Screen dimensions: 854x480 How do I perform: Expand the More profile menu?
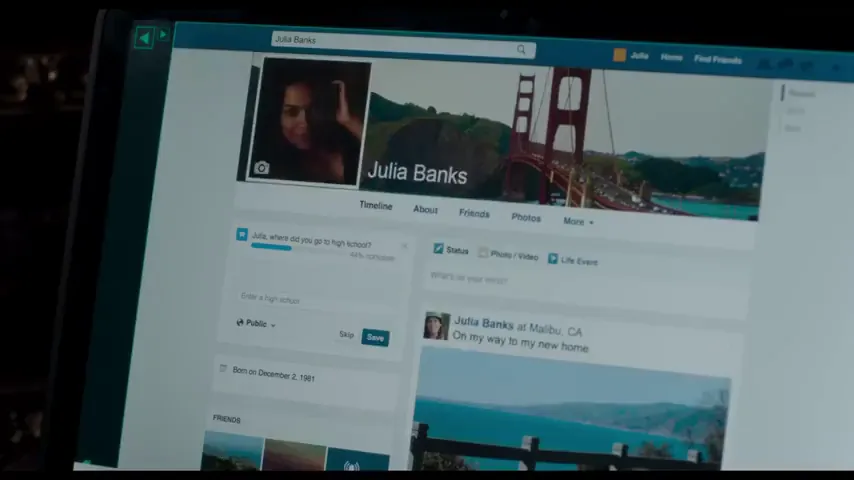578,222
